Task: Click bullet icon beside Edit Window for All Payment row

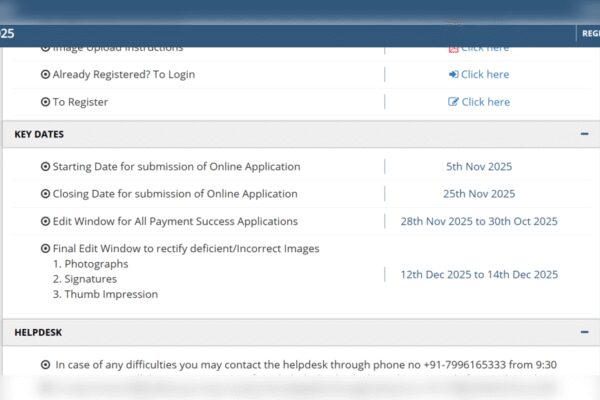Action: pos(46,221)
